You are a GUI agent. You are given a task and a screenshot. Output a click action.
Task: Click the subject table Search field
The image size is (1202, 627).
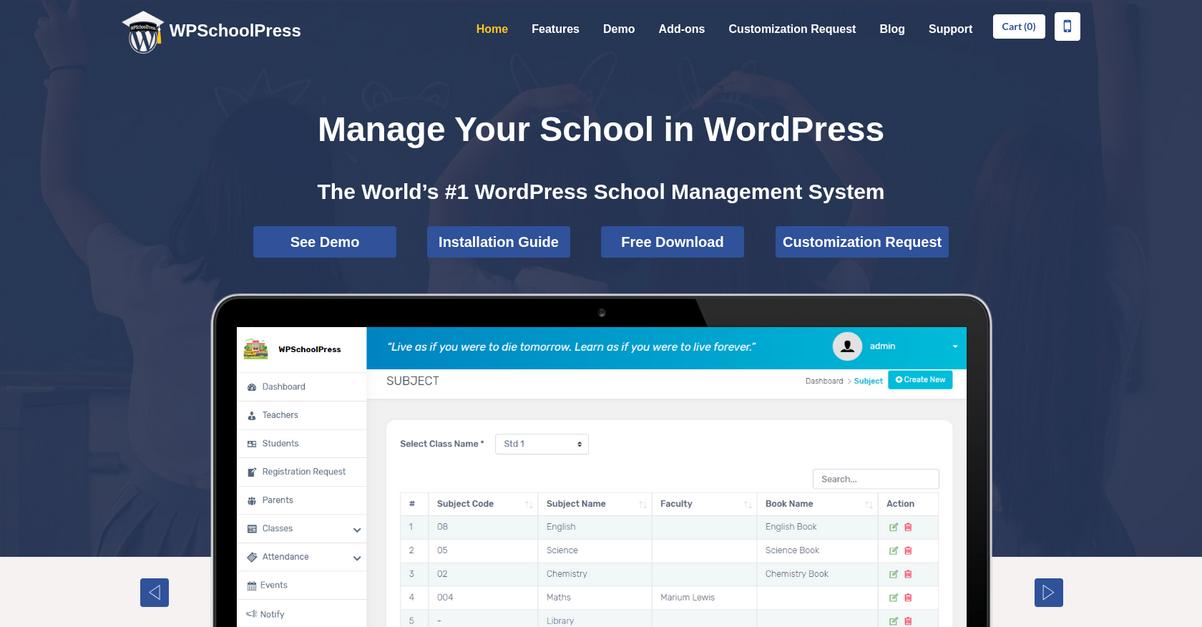click(x=876, y=479)
